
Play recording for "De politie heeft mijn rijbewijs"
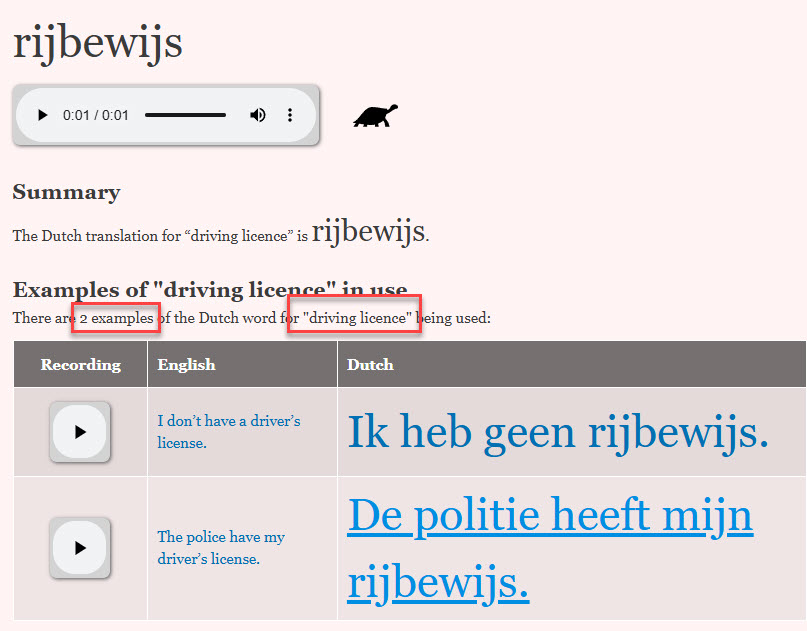pyautogui.click(x=80, y=548)
